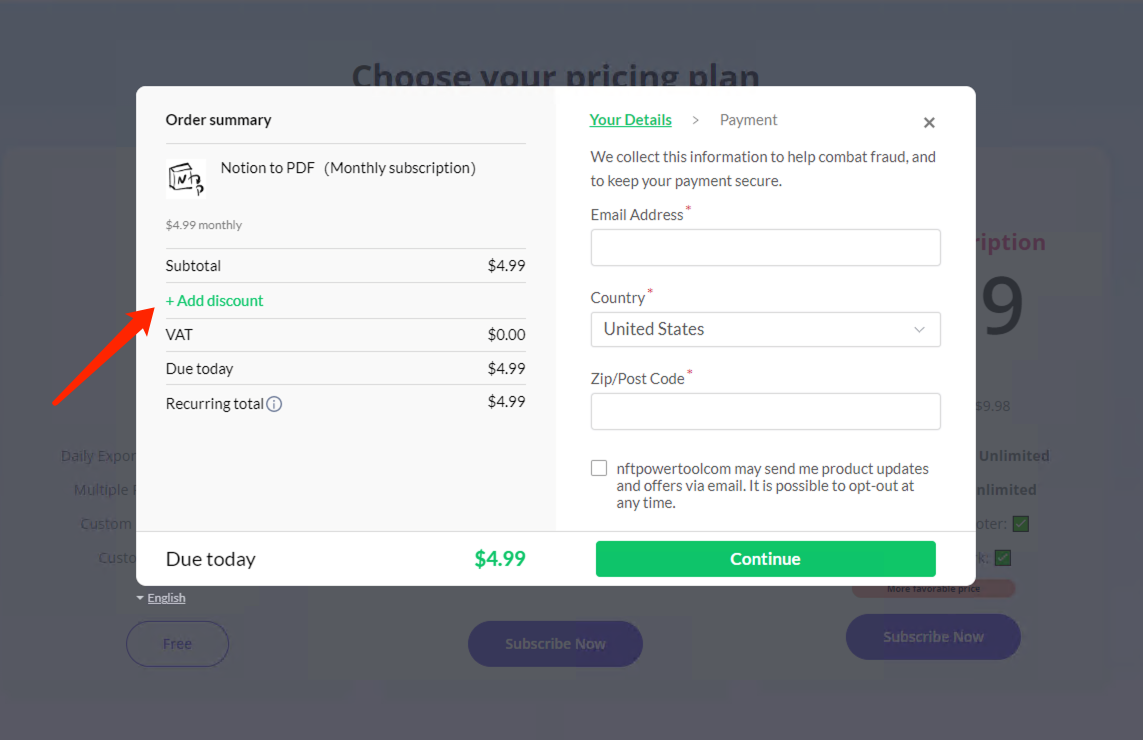Go to the Payment step
Viewport: 1143px width, 740px height.
click(748, 120)
